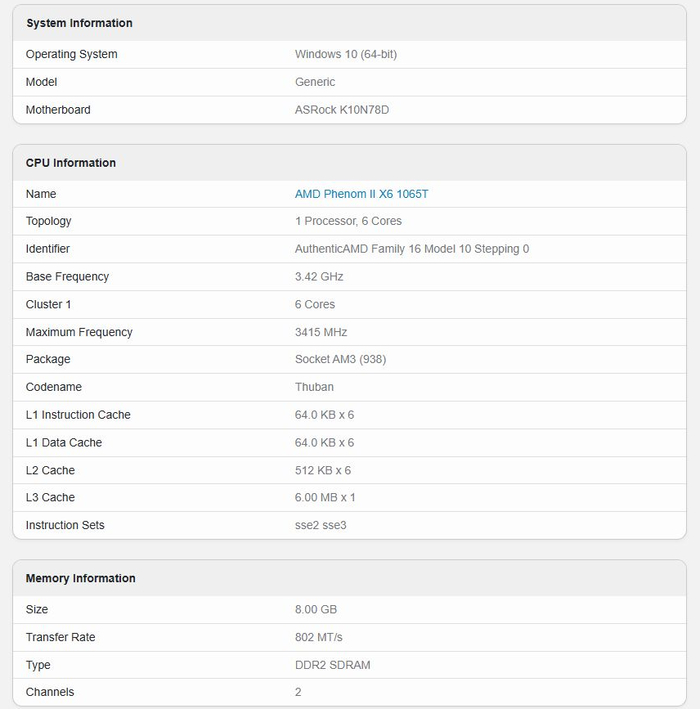Select the Operating System row label
700x709 pixels.
[71, 54]
